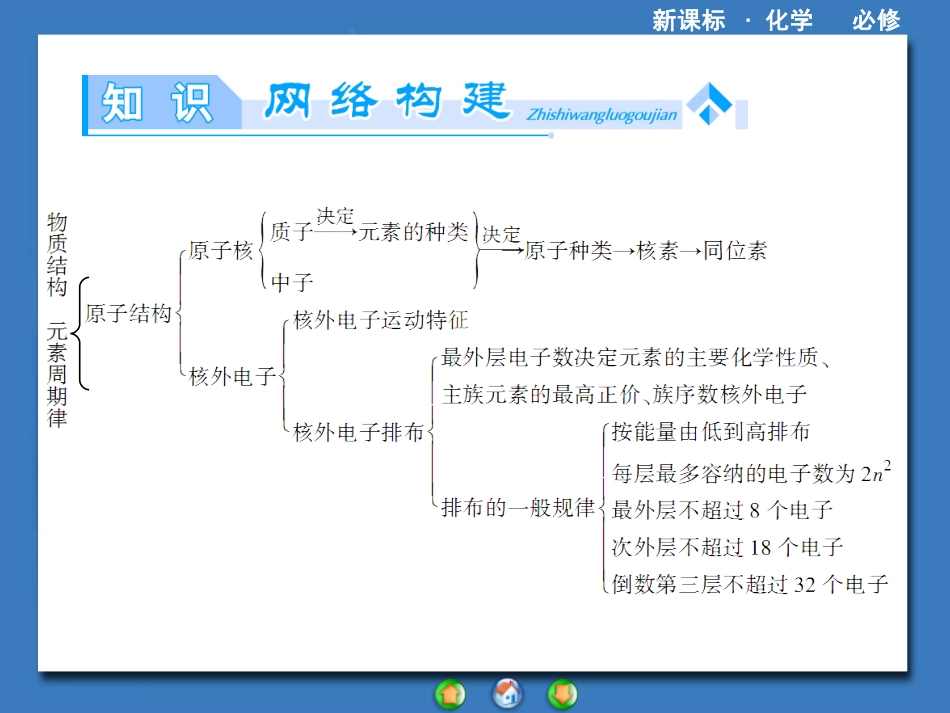Image resolution: width=950 pixels, height=713 pixels.
Task: Click the 核外电子运动特征 text
Action: point(381,320)
